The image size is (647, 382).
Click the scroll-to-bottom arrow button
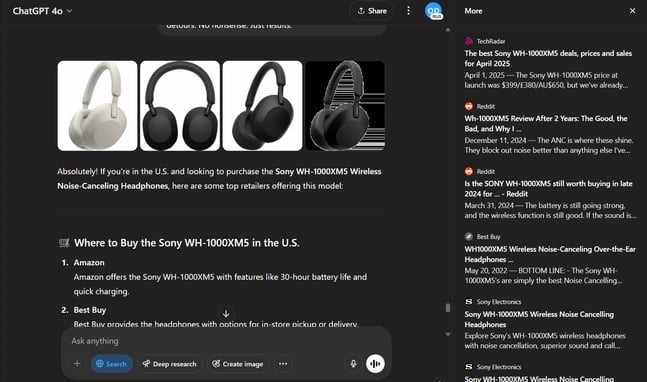[226, 314]
